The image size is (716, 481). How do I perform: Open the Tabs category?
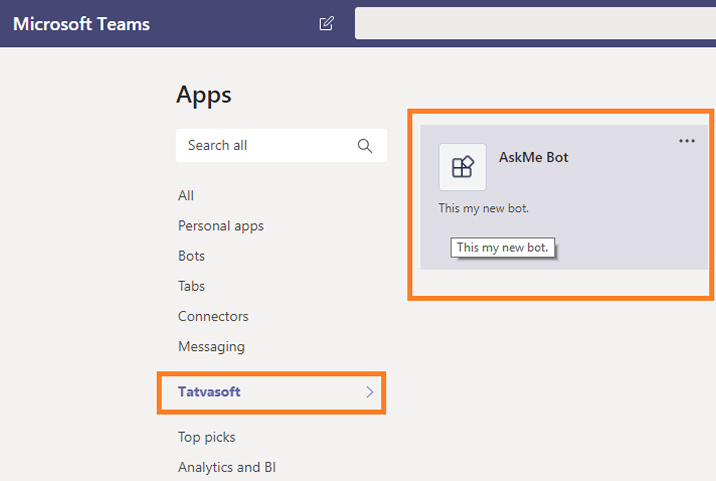[x=191, y=286]
